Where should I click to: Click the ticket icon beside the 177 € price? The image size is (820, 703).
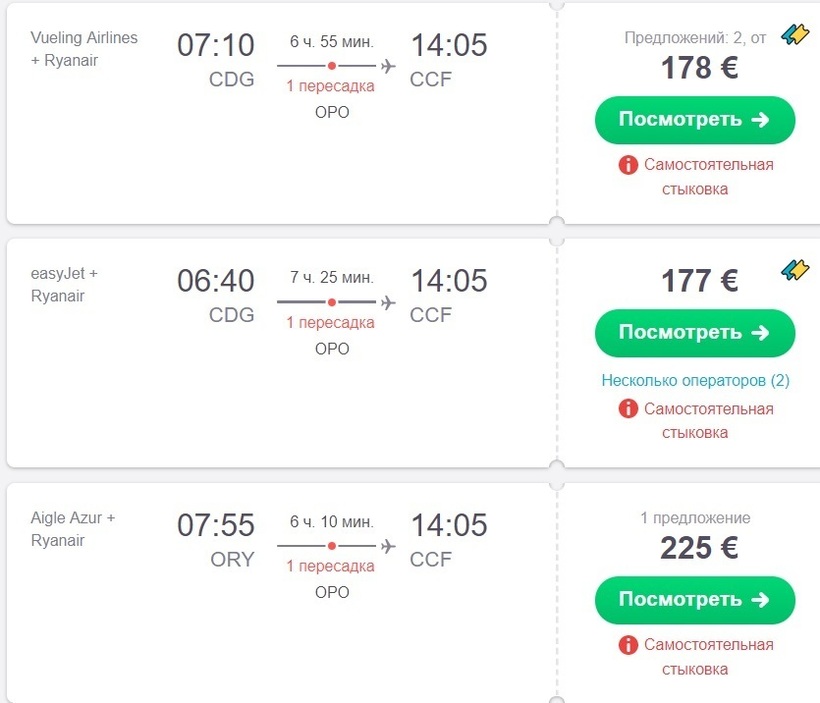(795, 270)
